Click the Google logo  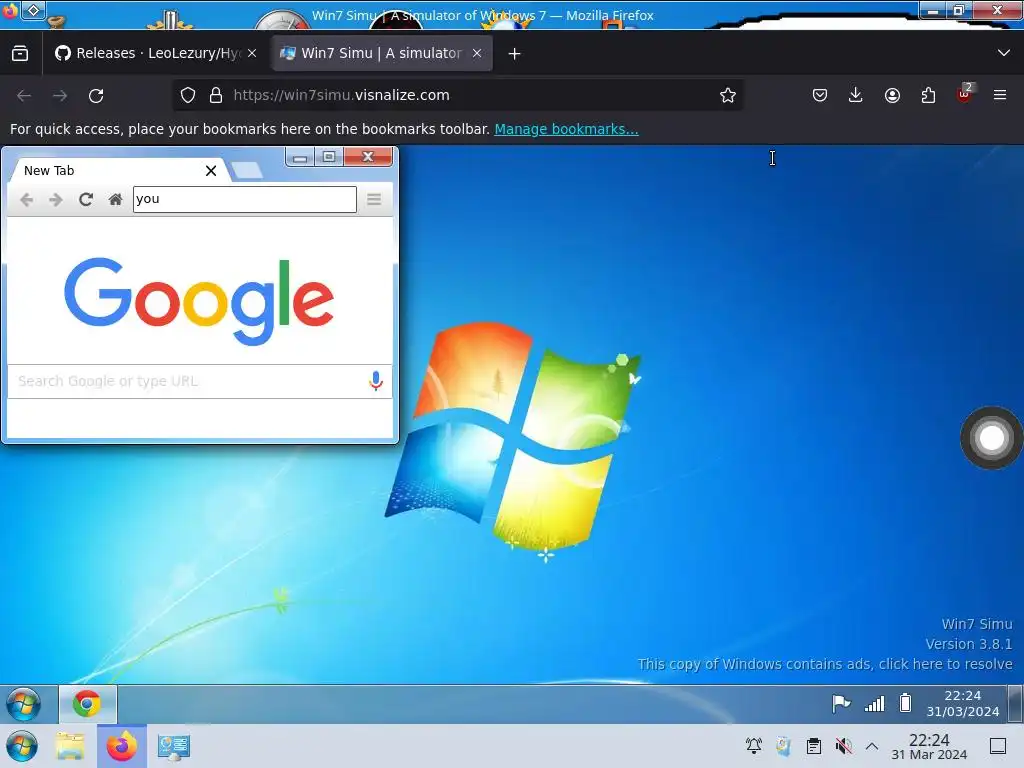(x=199, y=301)
